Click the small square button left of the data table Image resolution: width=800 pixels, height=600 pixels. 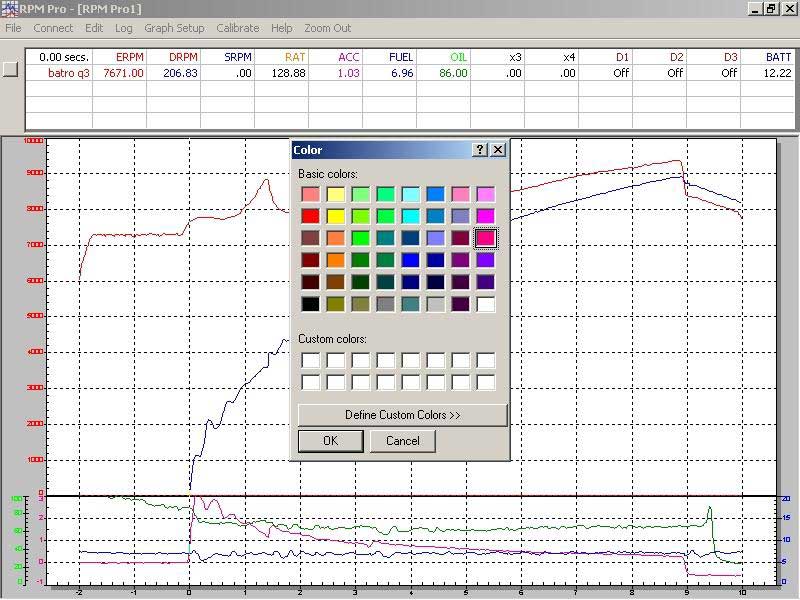tap(10, 69)
